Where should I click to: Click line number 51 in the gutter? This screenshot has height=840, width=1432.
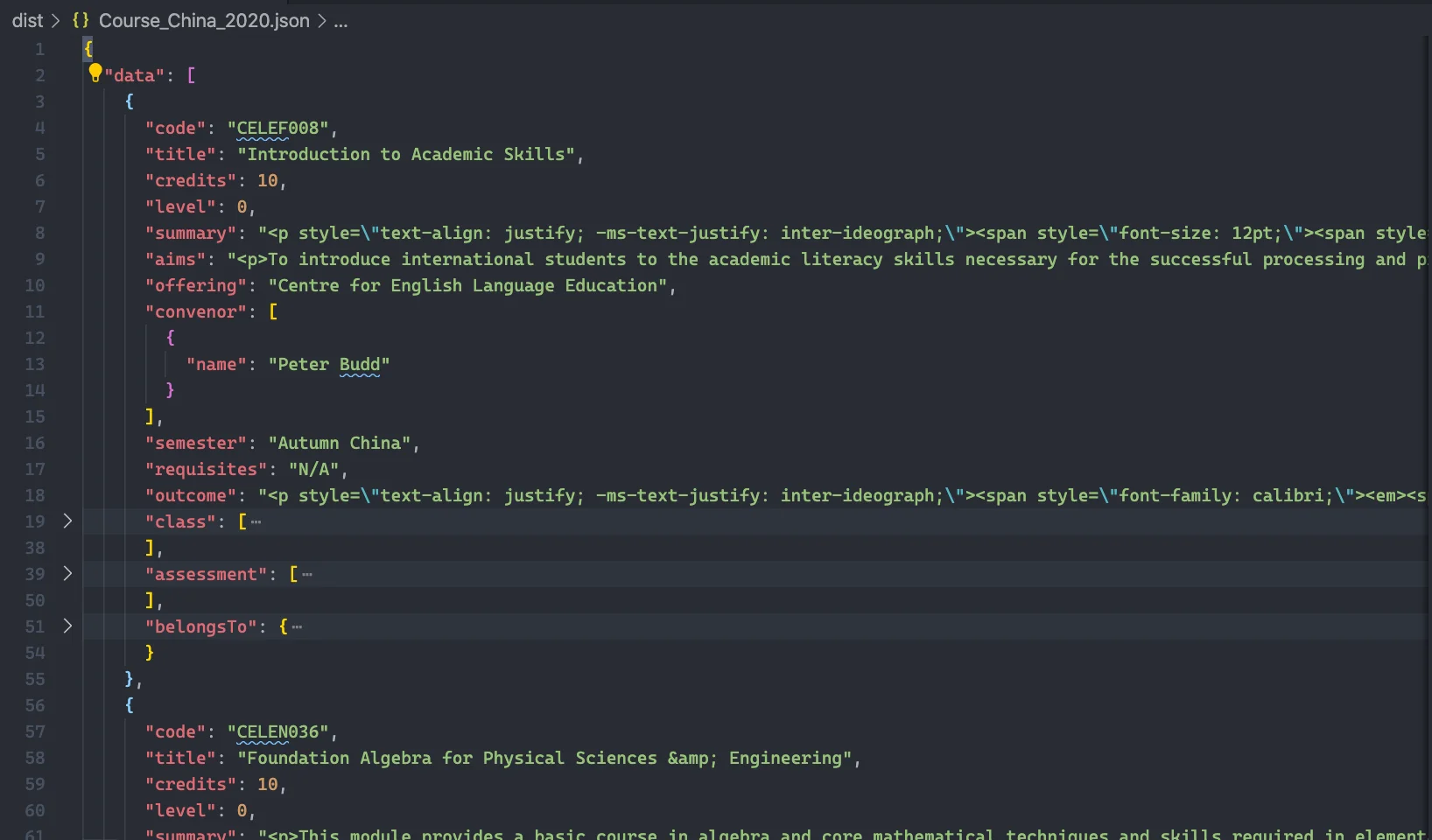coord(34,626)
